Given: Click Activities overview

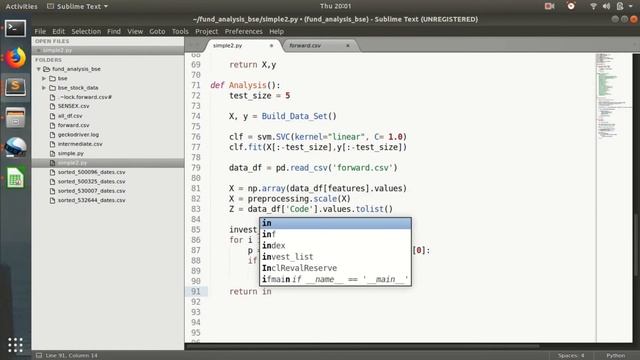Looking at the screenshot, I should click(21, 6).
